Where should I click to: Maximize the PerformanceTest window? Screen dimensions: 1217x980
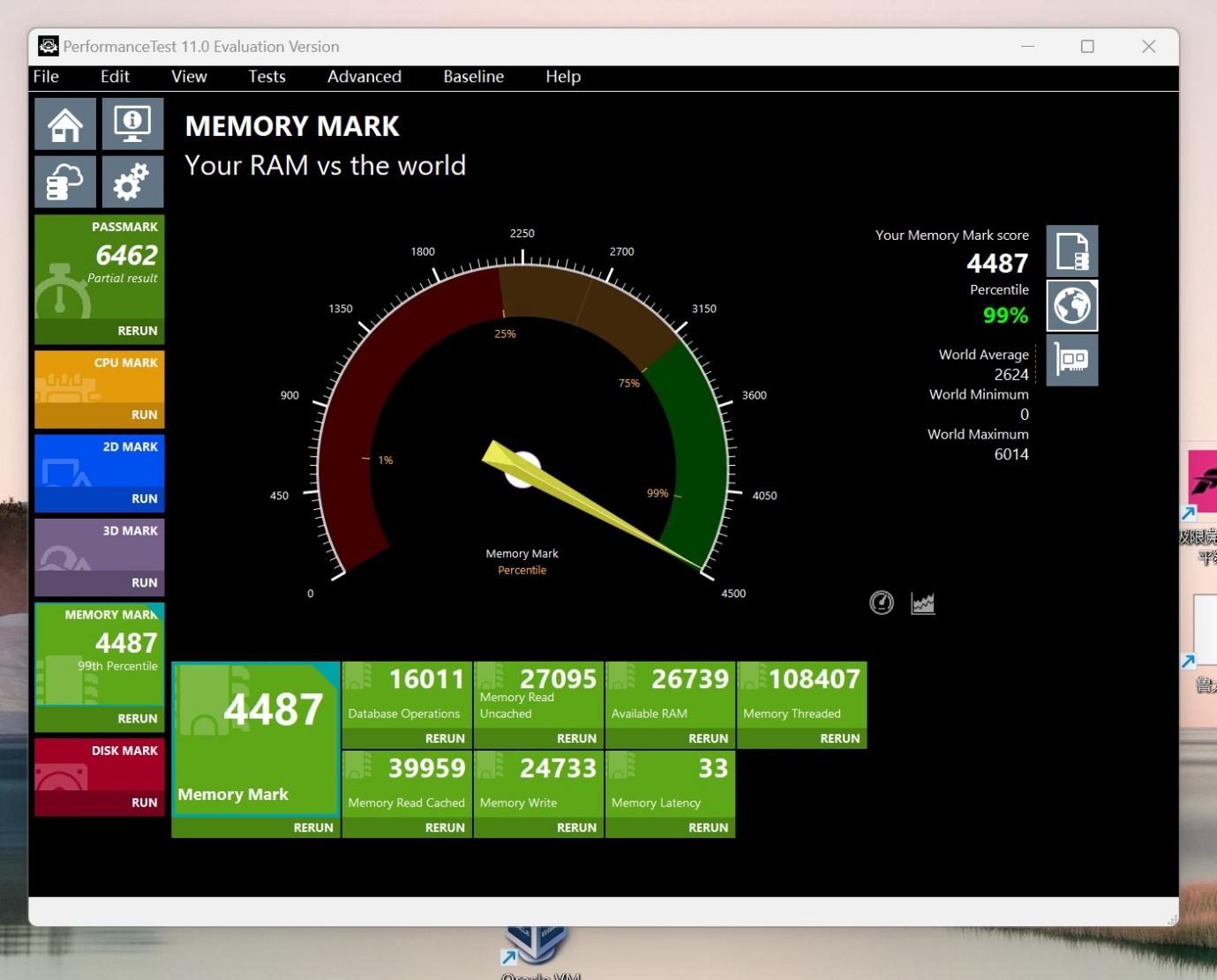[x=1087, y=46]
